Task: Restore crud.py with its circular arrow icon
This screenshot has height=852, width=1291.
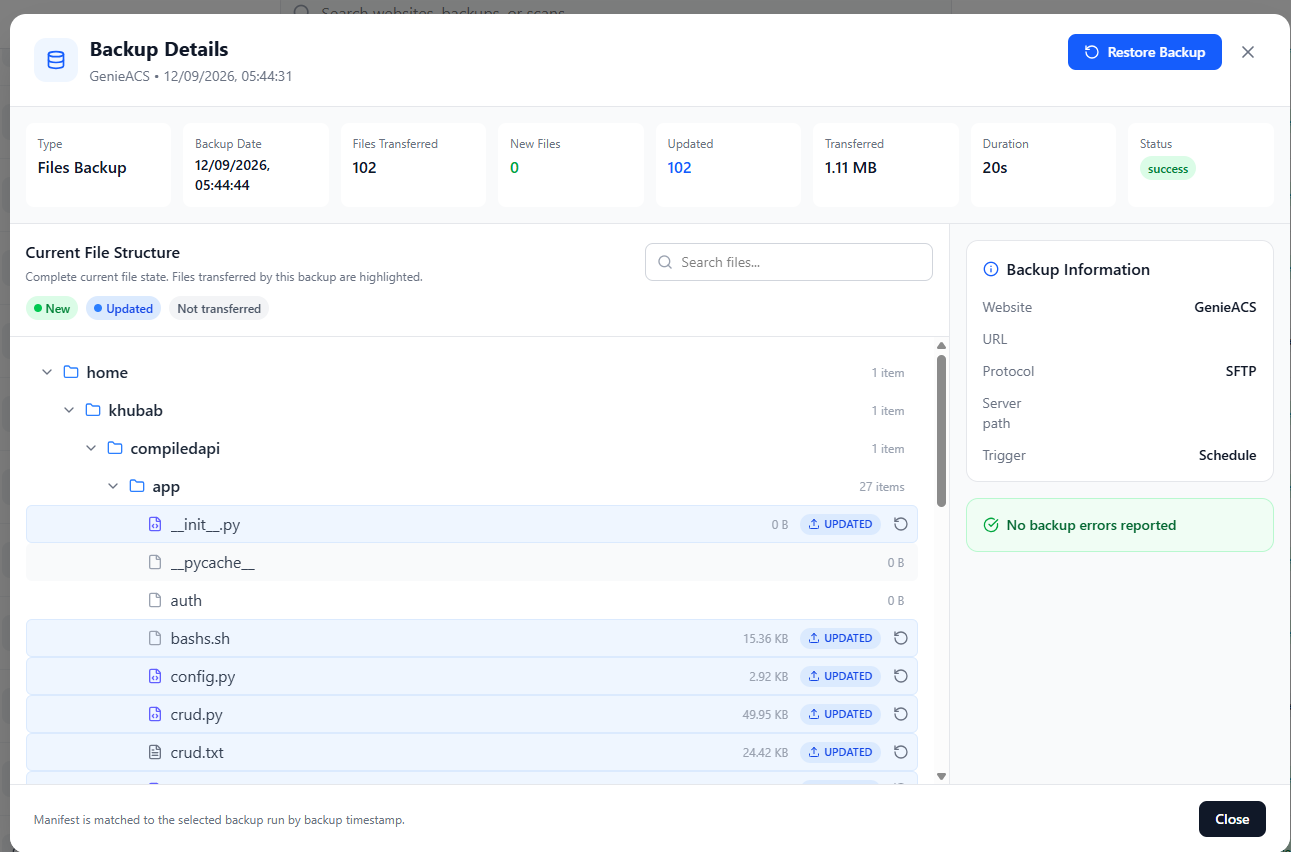Action: click(900, 714)
